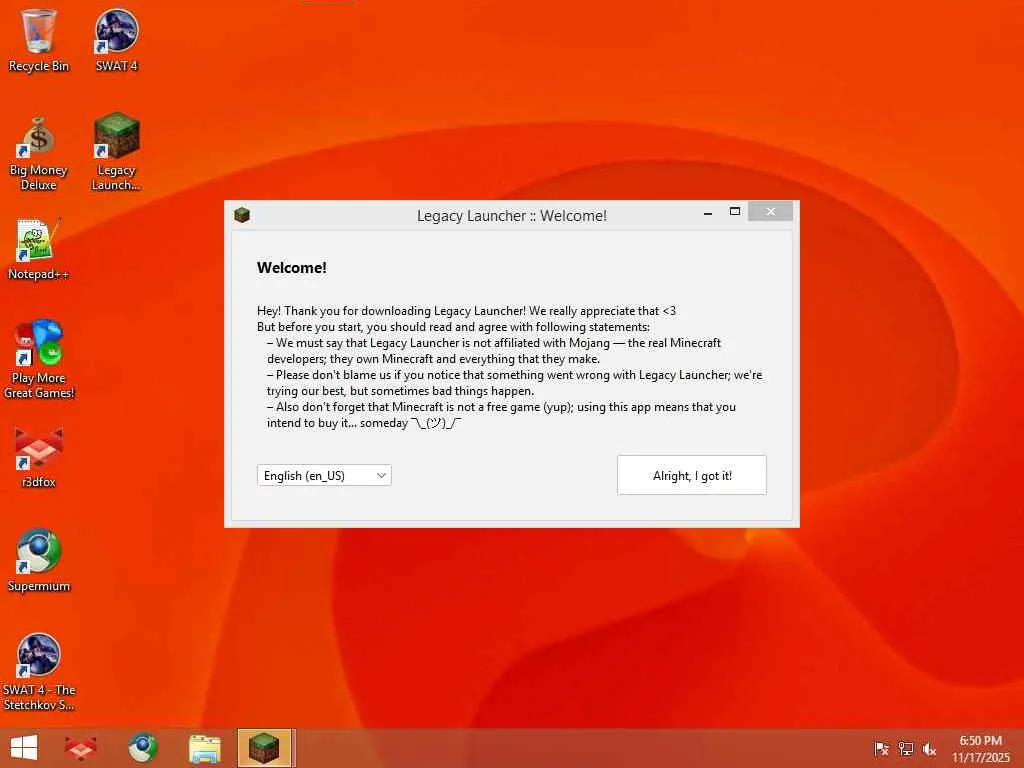Screen dimensions: 1024x768
Task: Select the Notepad++ desktop icon
Action: pos(39,249)
